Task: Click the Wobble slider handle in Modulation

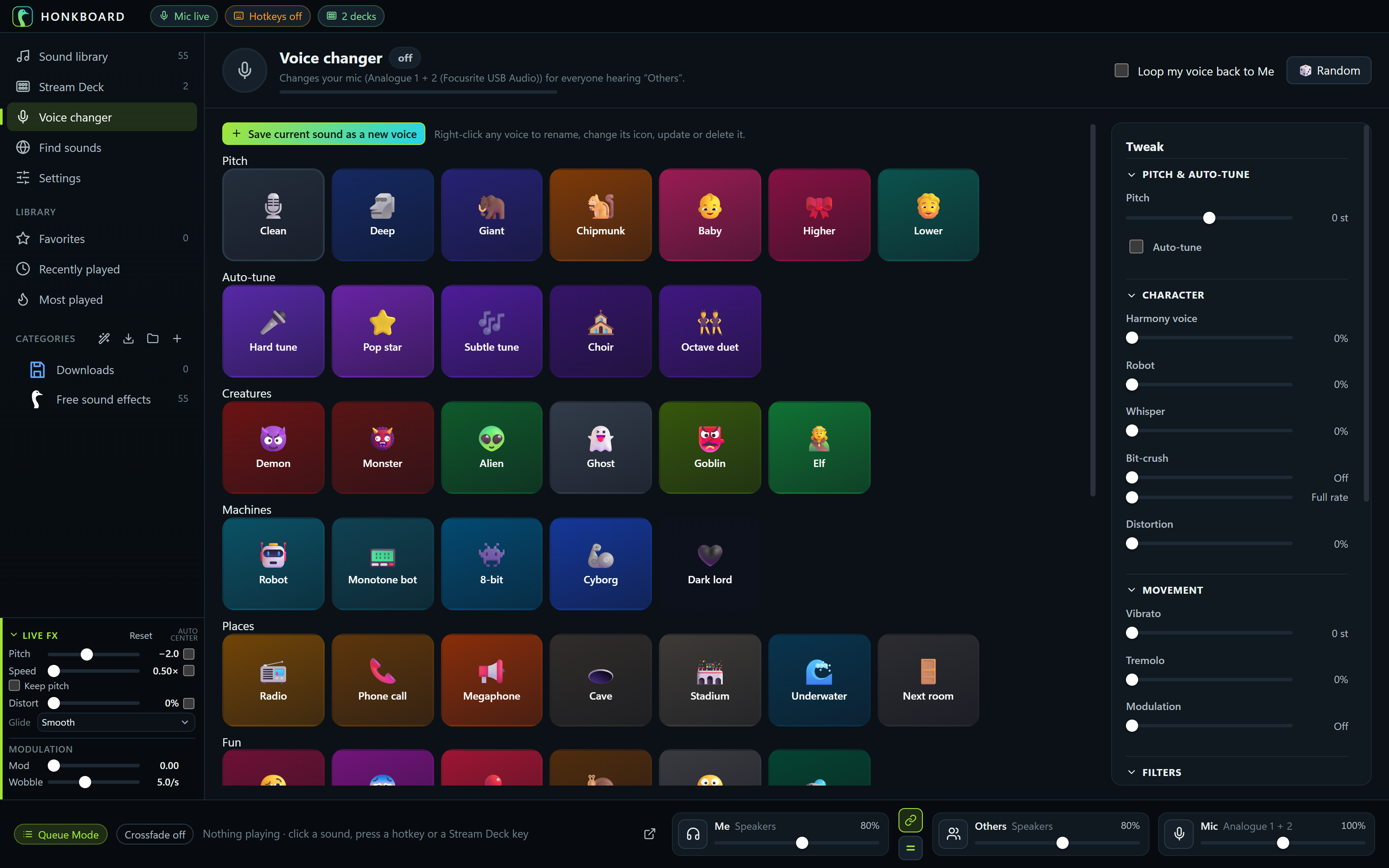Action: [x=85, y=782]
